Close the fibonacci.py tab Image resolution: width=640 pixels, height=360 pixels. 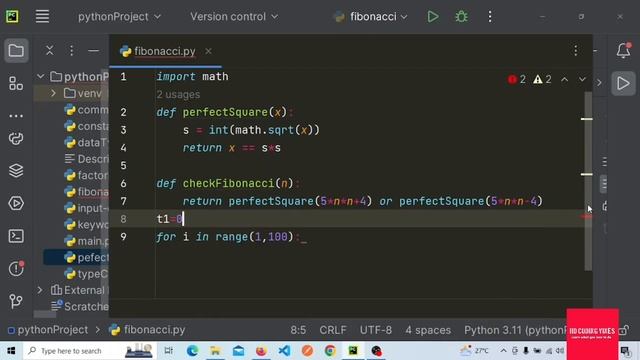pyautogui.click(x=209, y=51)
